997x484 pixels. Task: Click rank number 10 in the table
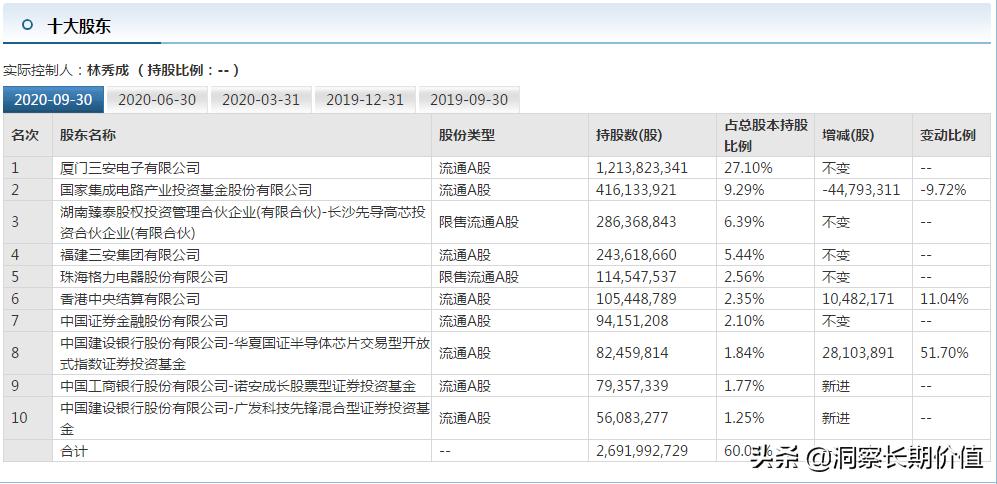click(x=20, y=418)
